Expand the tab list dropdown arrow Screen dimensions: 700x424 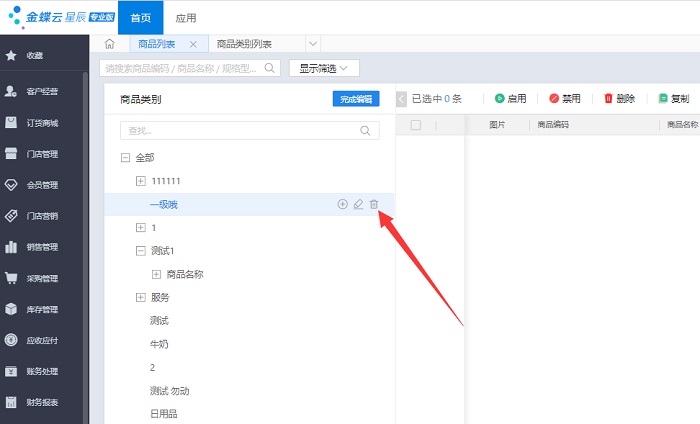[x=313, y=44]
